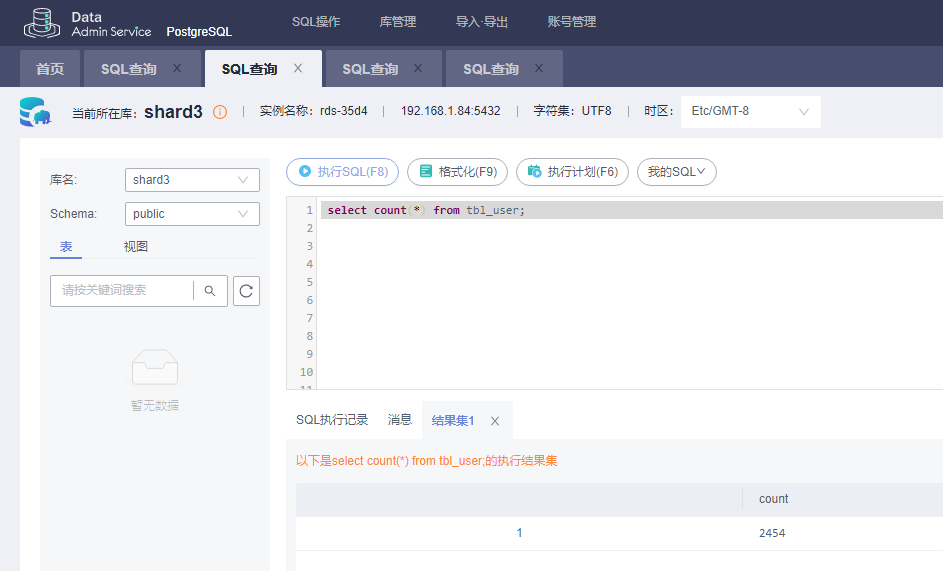943x571 pixels.
Task: Select the 结果集1 tab
Action: pos(453,421)
